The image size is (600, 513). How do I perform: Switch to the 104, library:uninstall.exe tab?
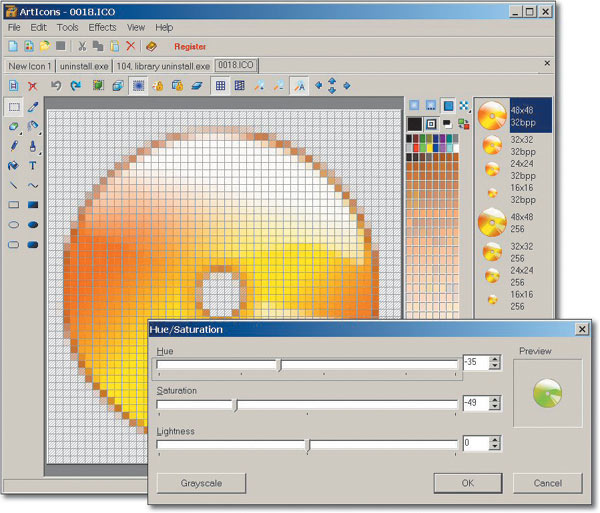[x=163, y=66]
